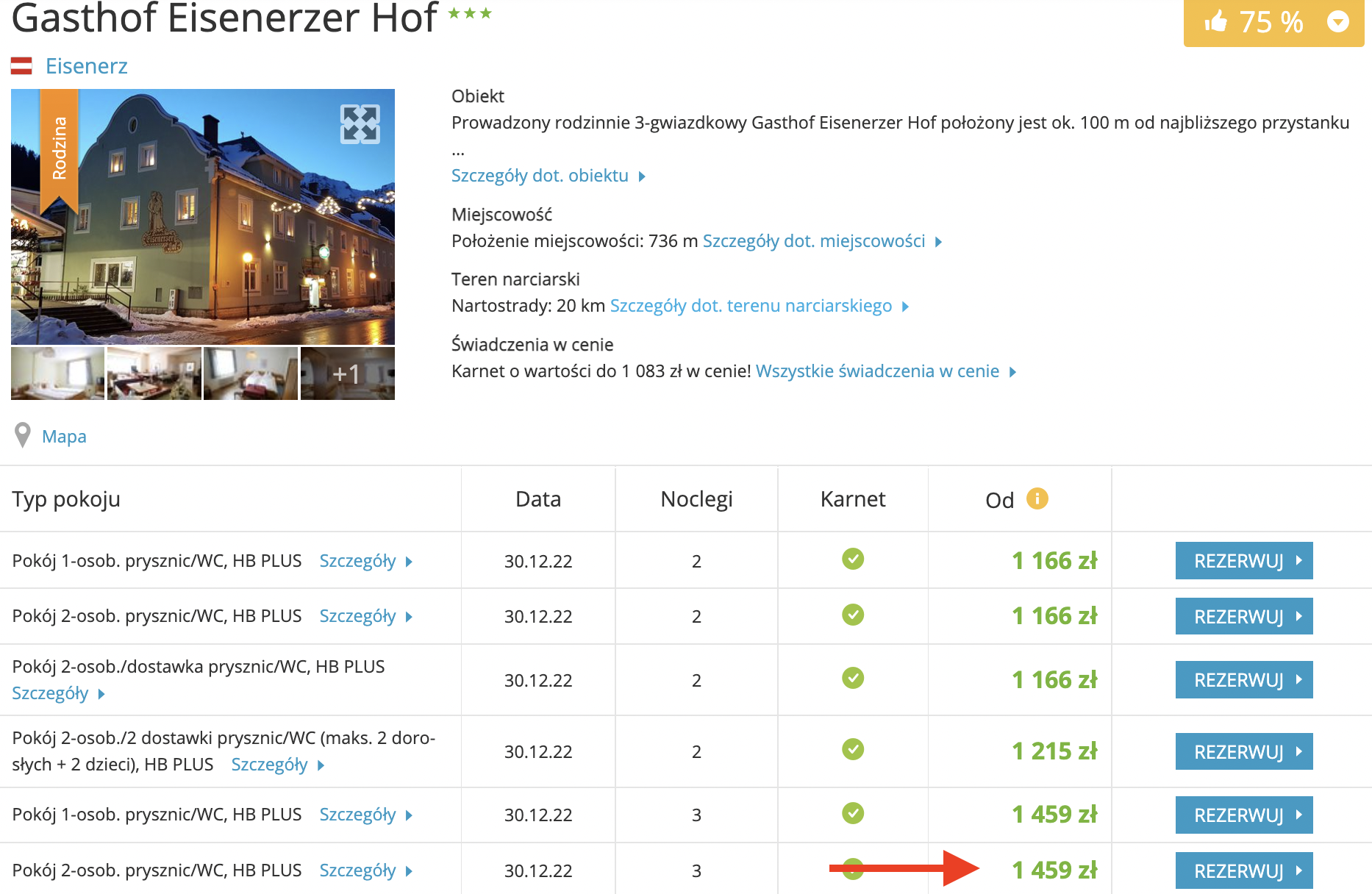Viewport: 1372px width, 894px height.
Task: Click price 1 166 zł in first row
Action: (x=1054, y=561)
